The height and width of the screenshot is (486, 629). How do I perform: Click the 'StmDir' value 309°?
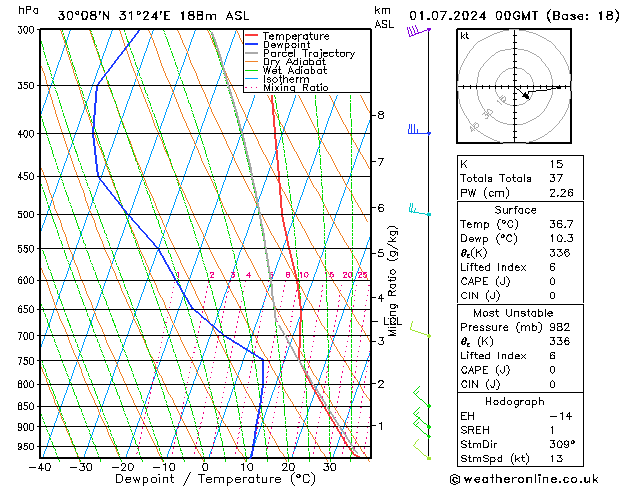click(562, 444)
